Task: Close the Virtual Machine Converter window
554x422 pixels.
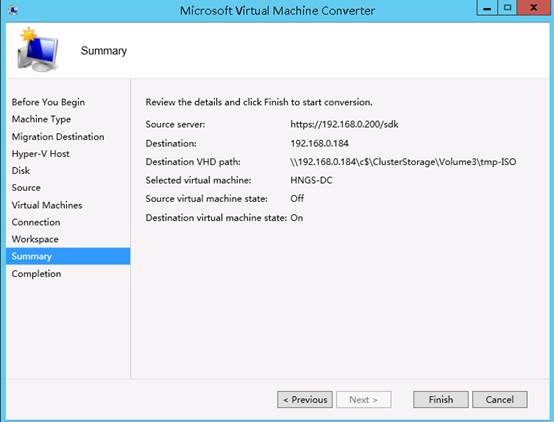Action: tap(534, 8)
